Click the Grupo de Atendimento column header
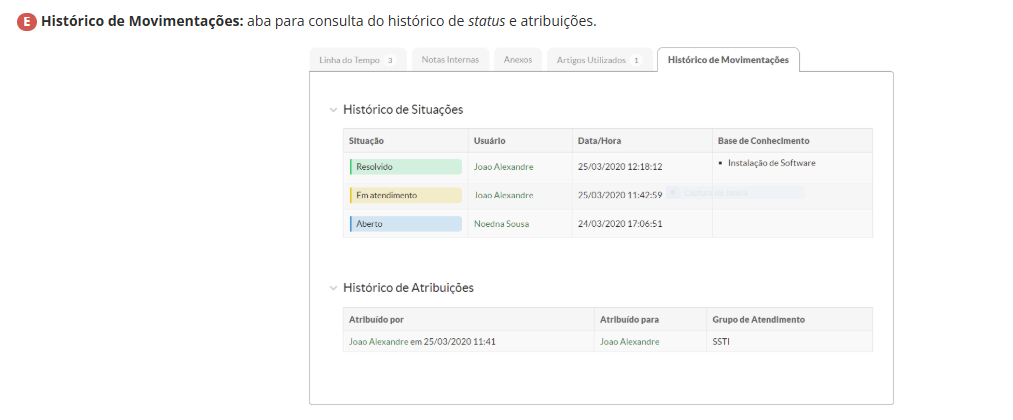Viewport: 1013px width, 420px height. click(x=758, y=320)
